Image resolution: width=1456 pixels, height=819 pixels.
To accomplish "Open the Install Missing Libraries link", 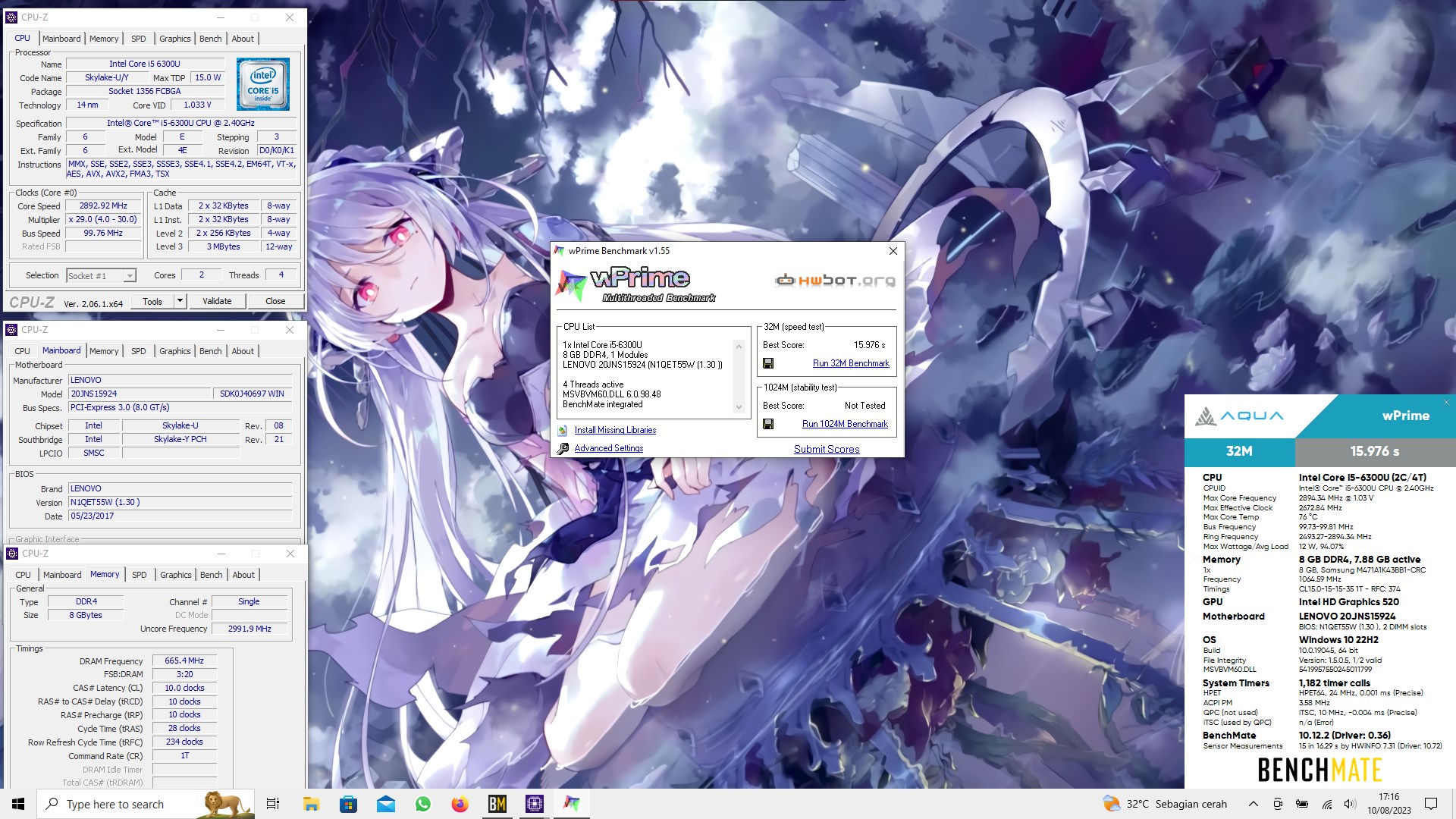I will 615,430.
